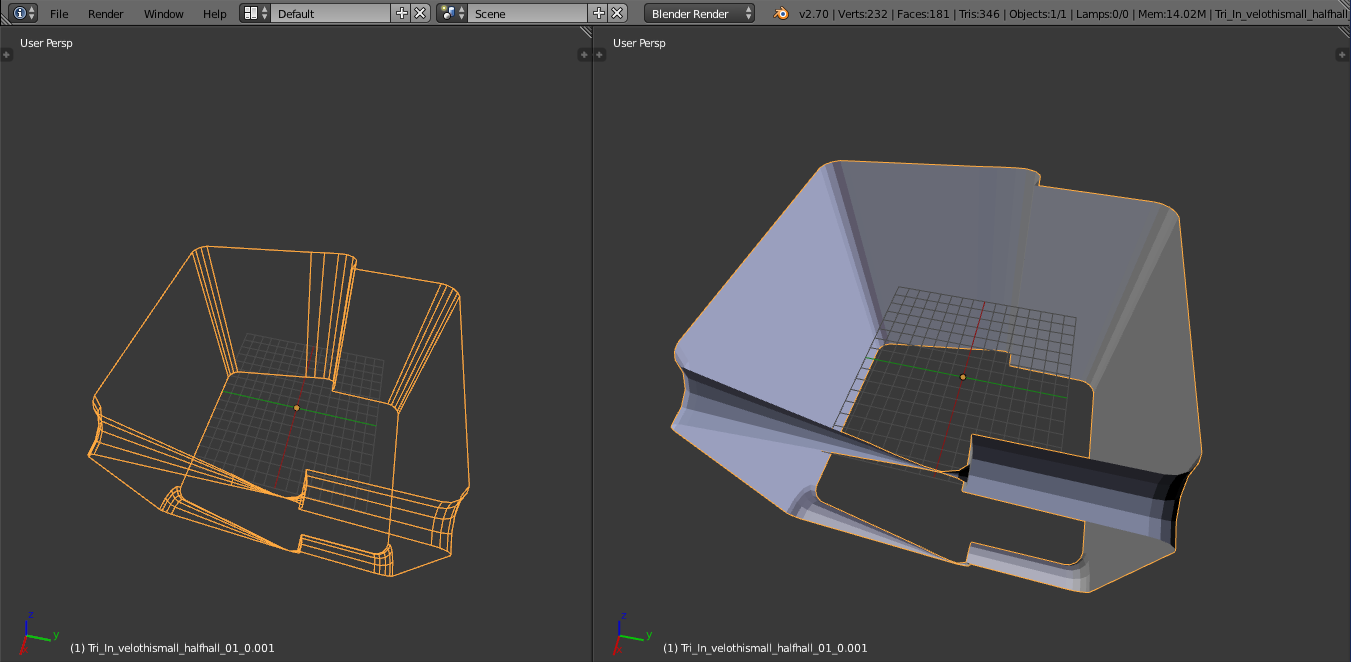
Task: Click the object origin dot in right viewport
Action: point(963,377)
